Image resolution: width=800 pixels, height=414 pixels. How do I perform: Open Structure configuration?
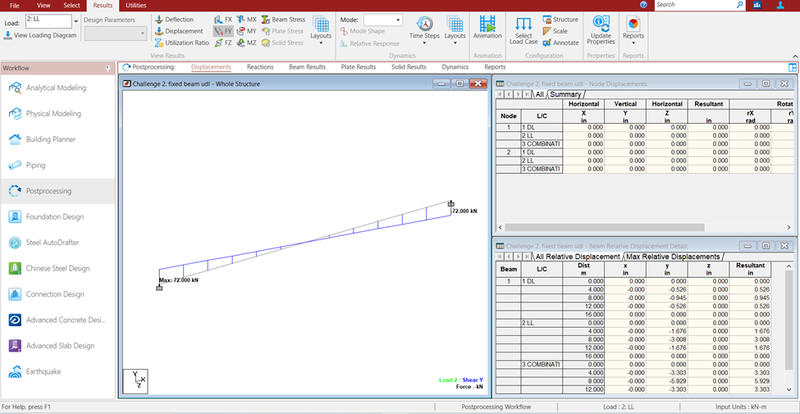click(560, 19)
